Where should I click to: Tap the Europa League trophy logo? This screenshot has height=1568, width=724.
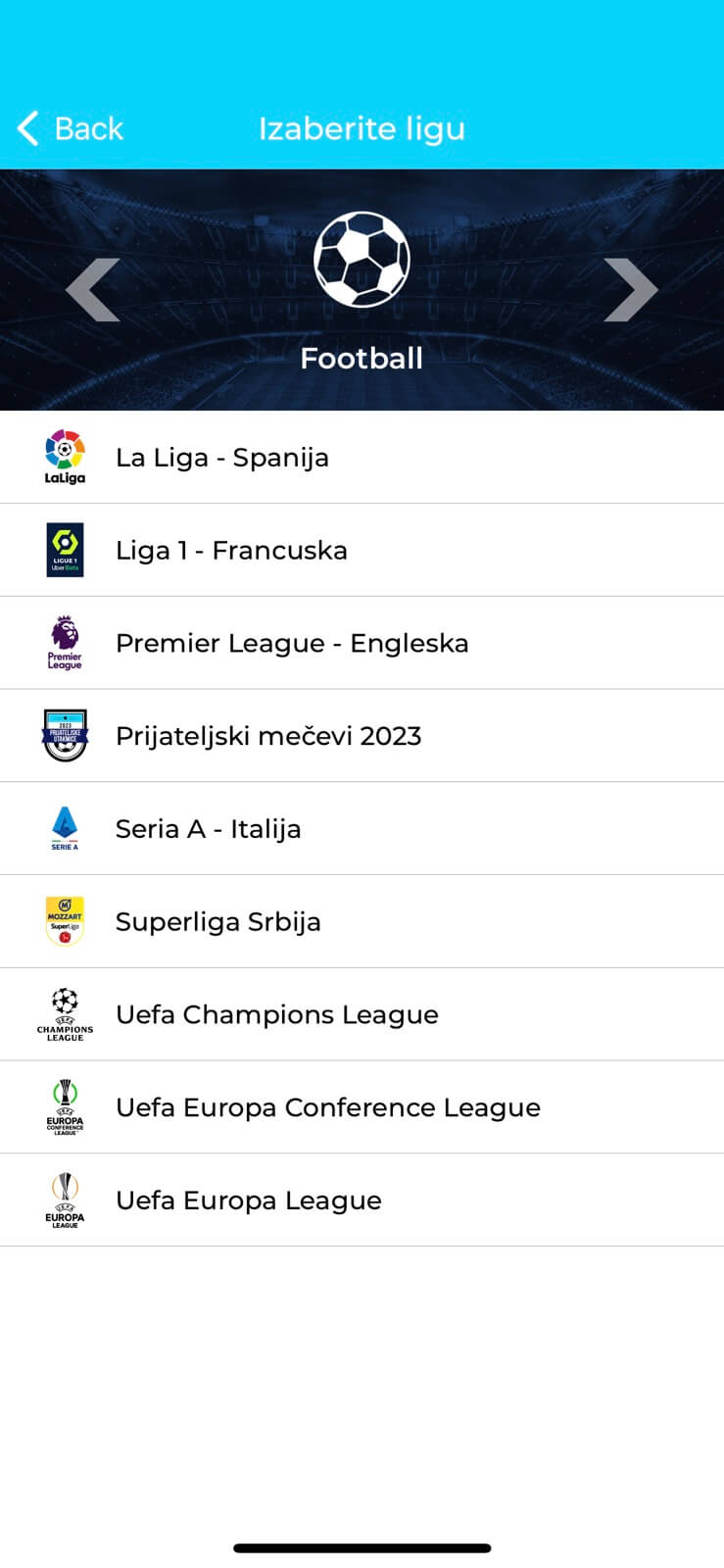[x=65, y=1200]
